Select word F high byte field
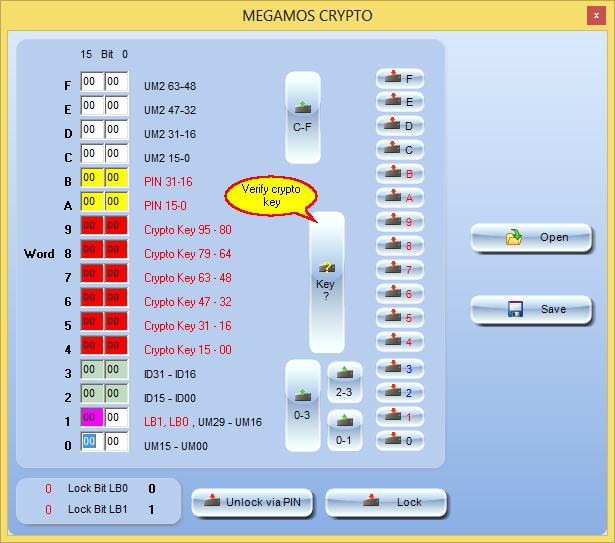Screen dimensions: 615x543 coord(92,81)
